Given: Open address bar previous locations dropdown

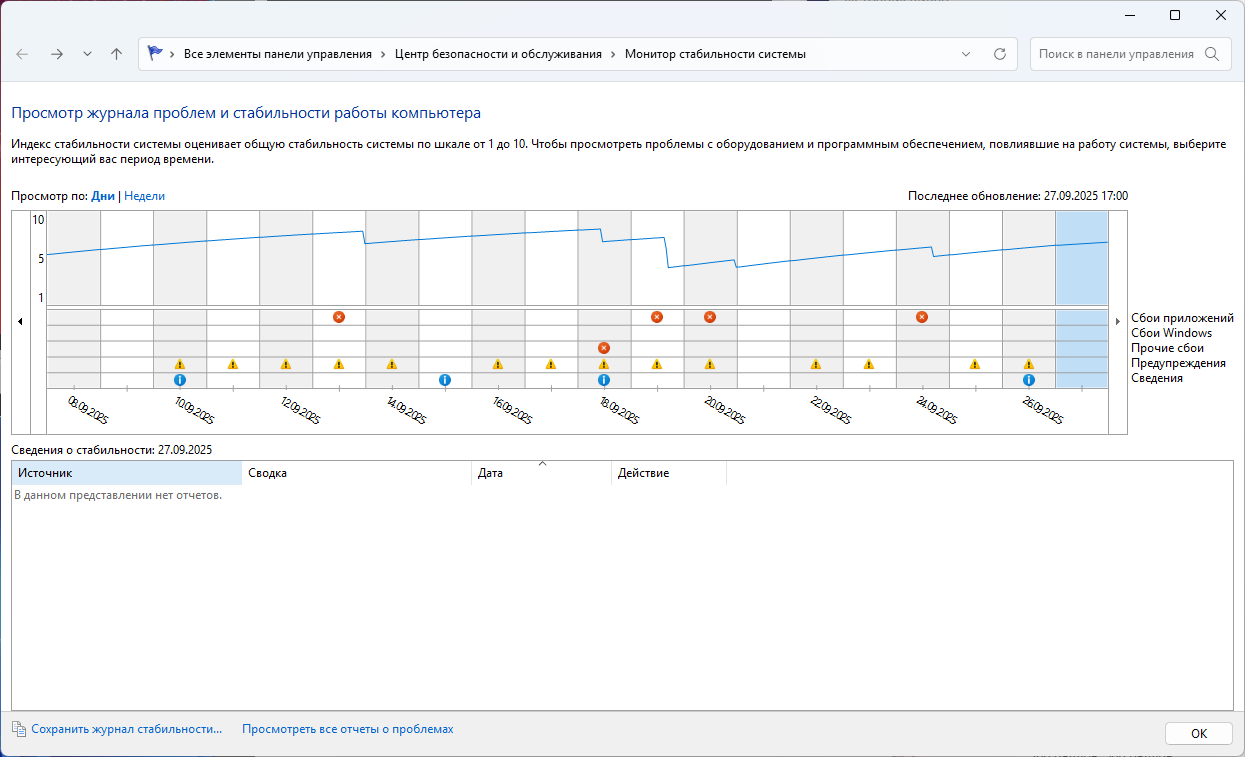Looking at the screenshot, I should pyautogui.click(x=965, y=54).
